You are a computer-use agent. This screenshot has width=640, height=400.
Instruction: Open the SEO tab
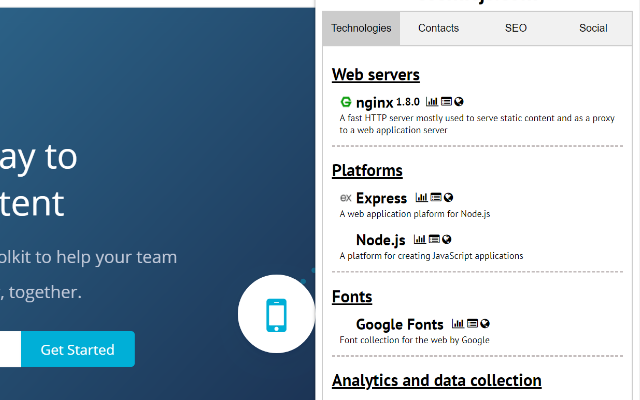pos(516,28)
